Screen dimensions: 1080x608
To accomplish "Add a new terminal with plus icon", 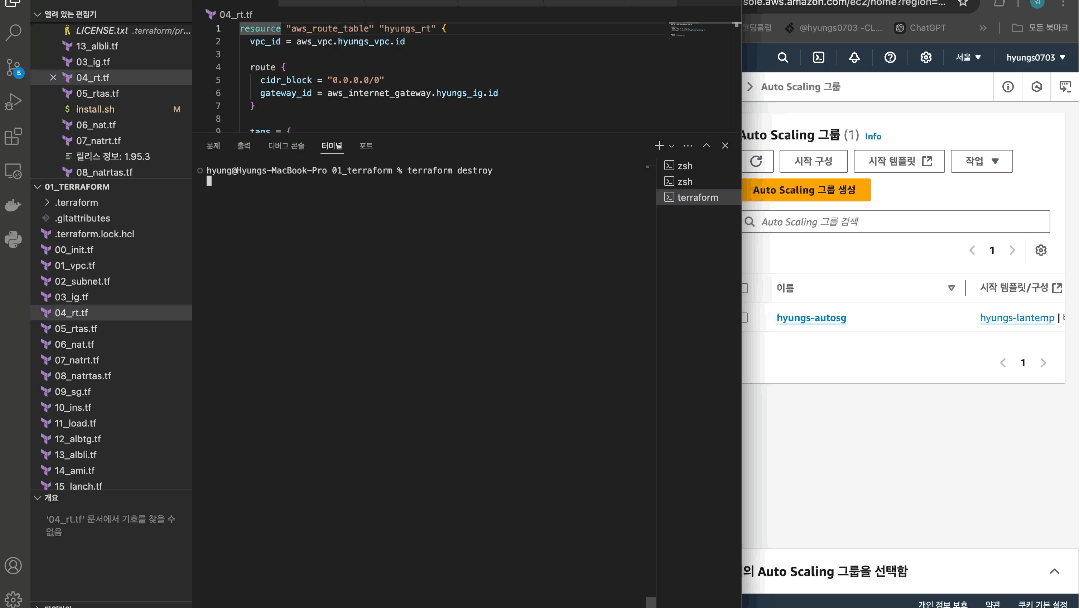I will point(658,145).
